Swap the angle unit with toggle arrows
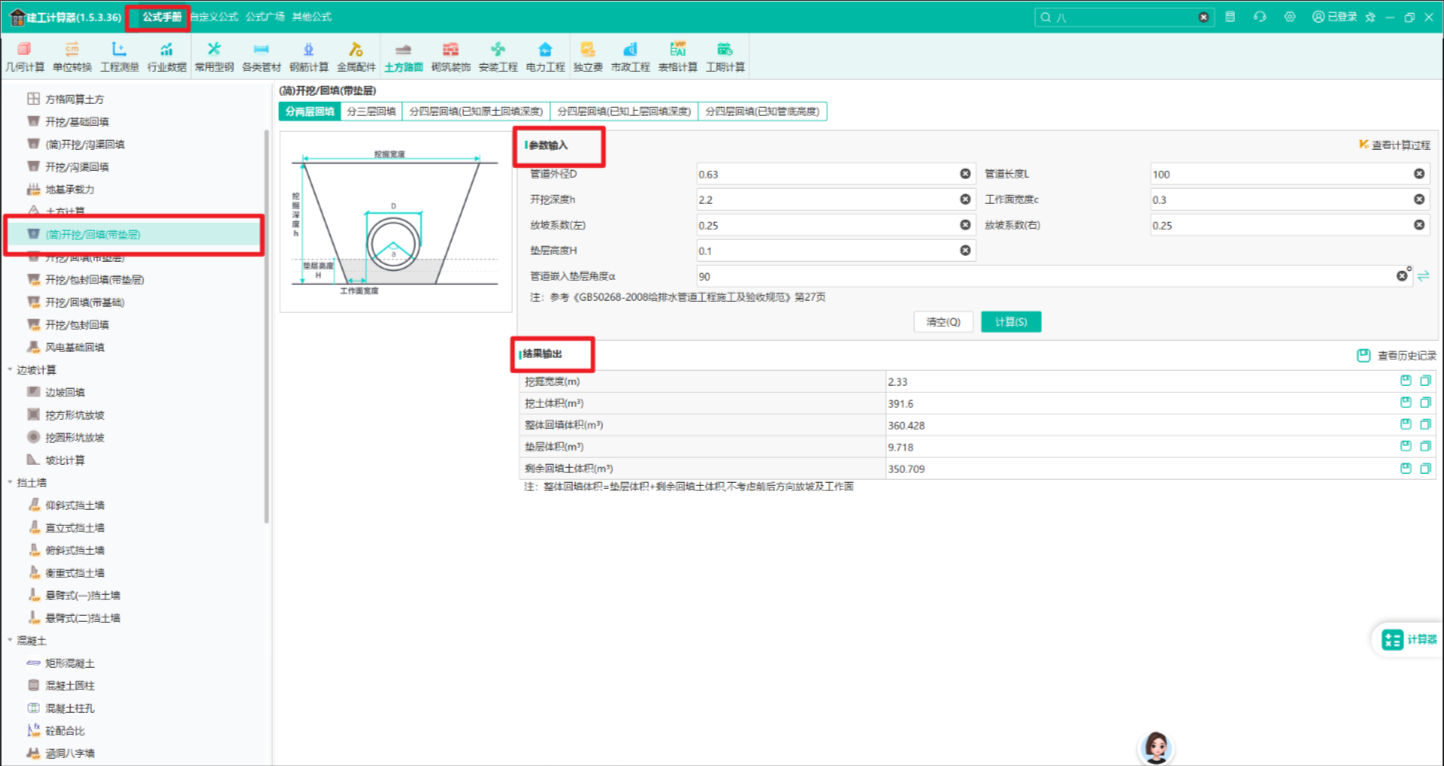 coord(1423,276)
